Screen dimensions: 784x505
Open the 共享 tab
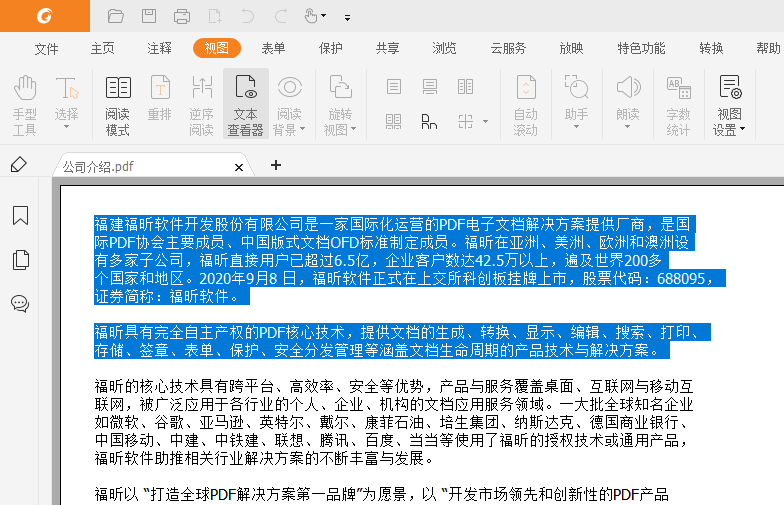tap(388, 48)
